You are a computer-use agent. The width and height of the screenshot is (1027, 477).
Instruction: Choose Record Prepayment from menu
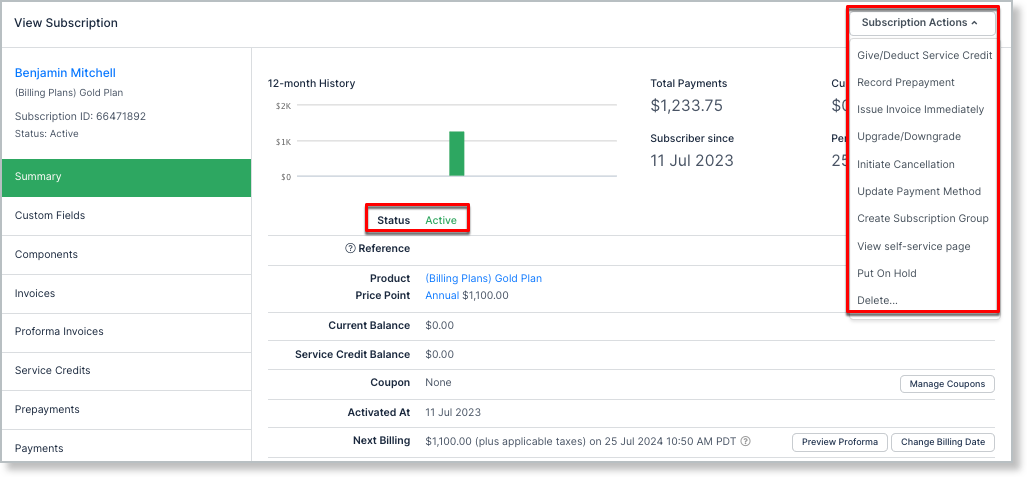905,83
